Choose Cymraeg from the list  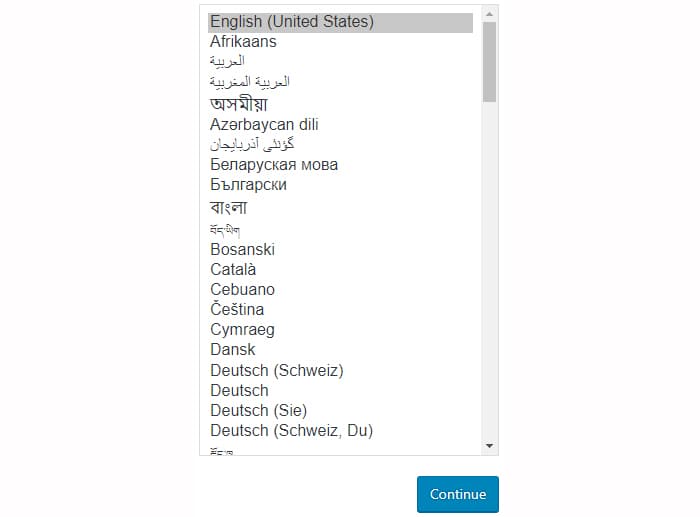(x=340, y=329)
